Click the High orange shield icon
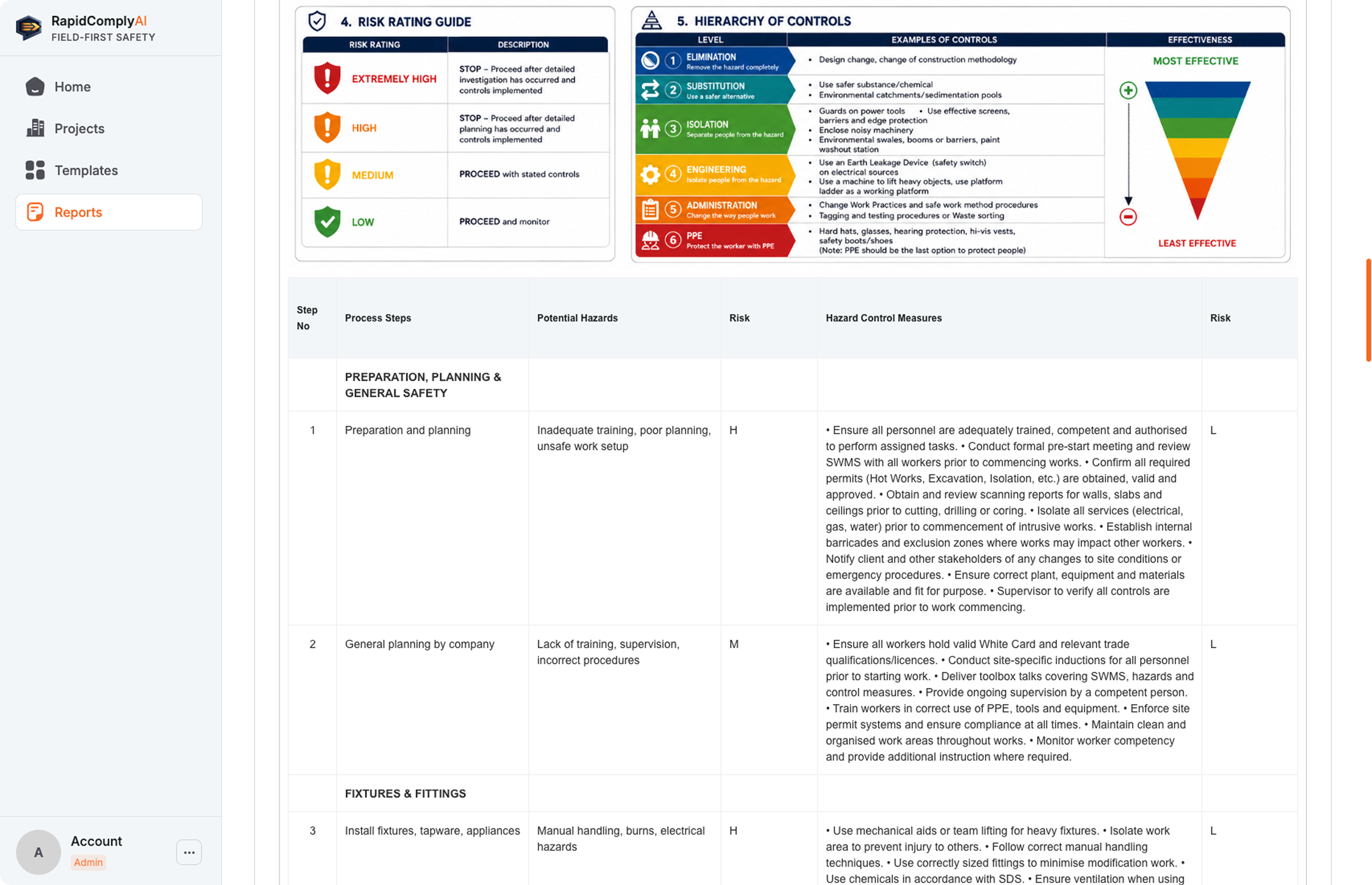This screenshot has width=1372, height=885. pos(328,127)
